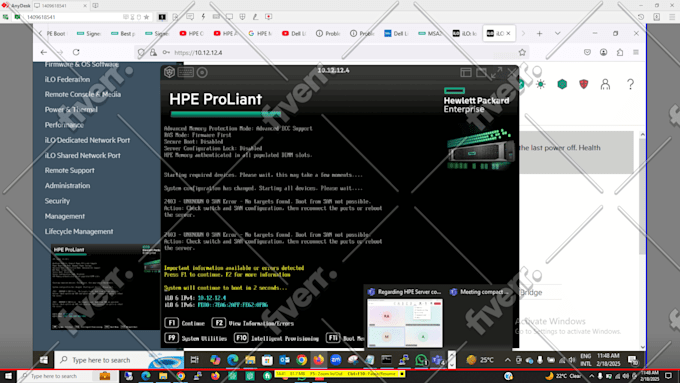Switch to the Best p Firefox tab

pyautogui.click(x=123, y=33)
